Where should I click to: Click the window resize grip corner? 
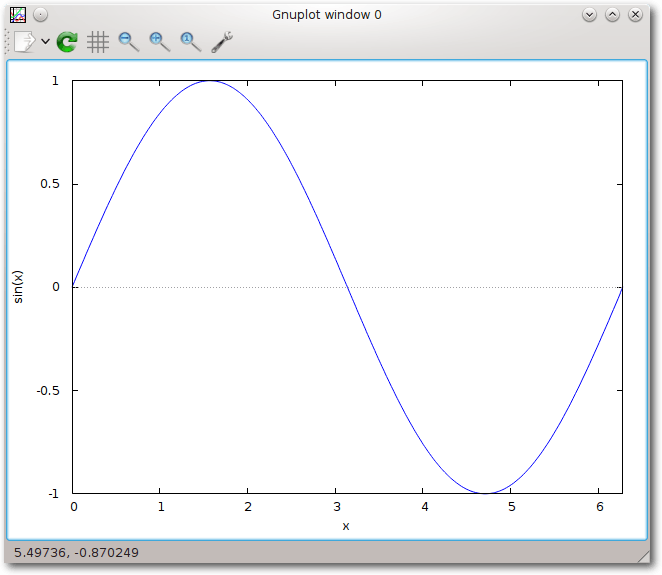[643, 556]
